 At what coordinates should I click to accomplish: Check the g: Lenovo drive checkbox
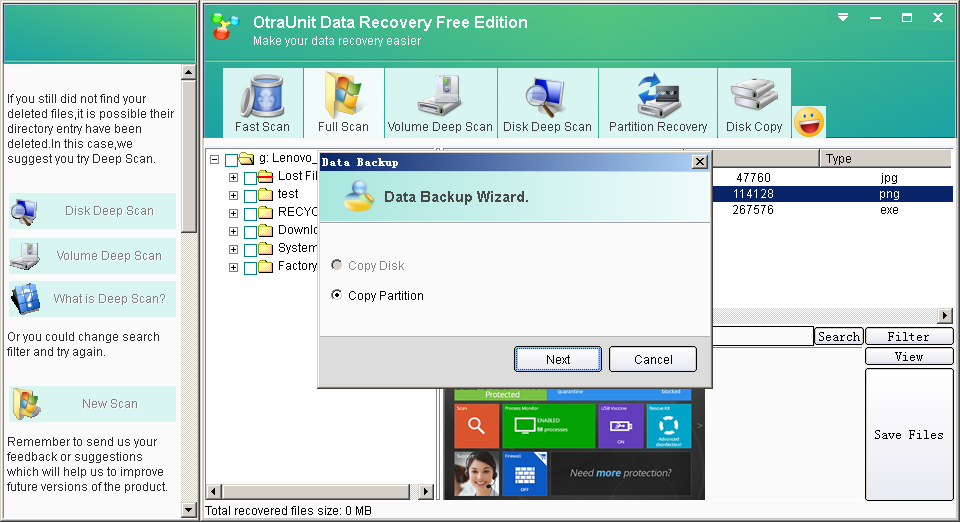point(231,160)
